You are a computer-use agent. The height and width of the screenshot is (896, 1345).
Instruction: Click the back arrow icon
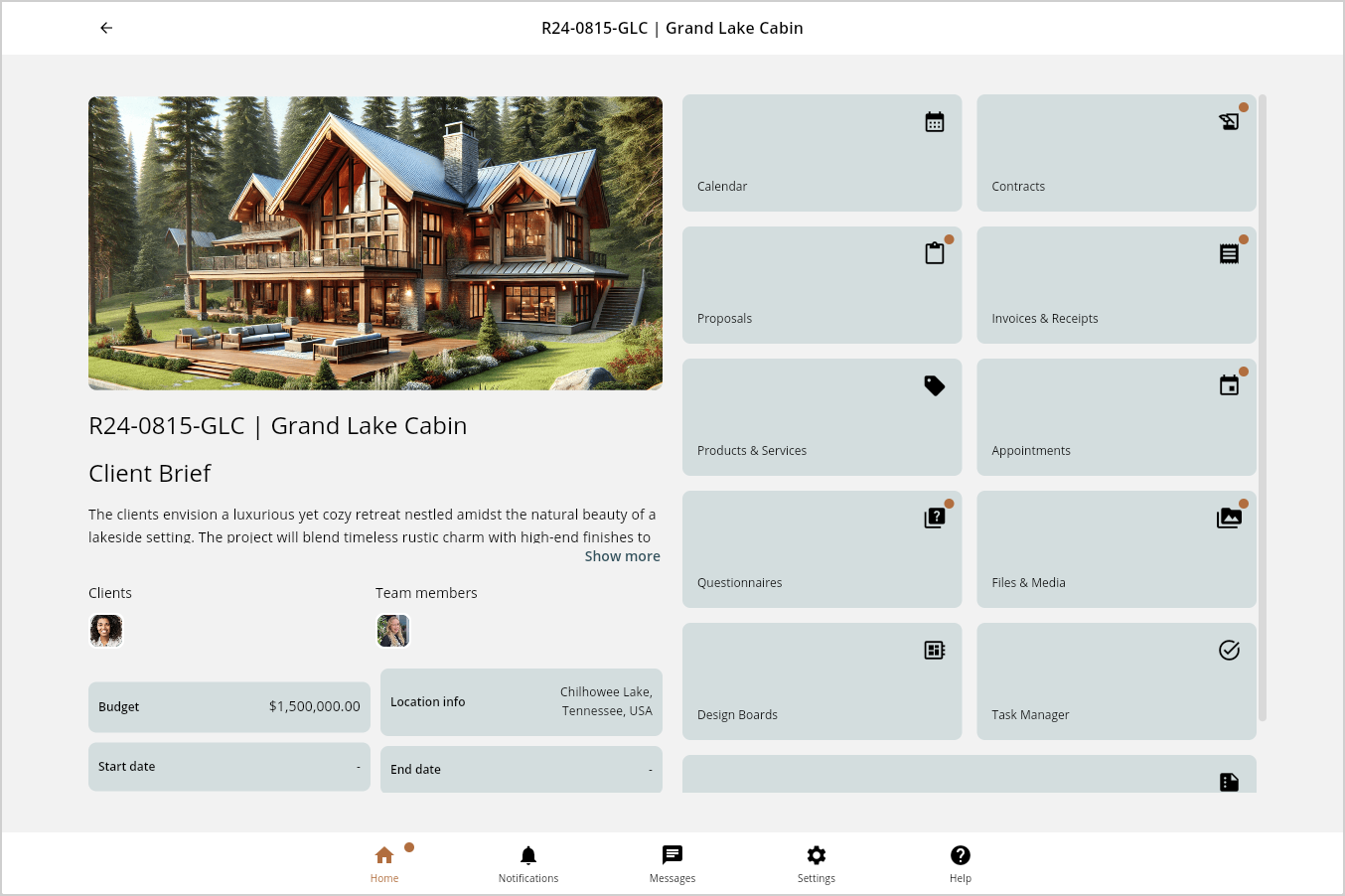(x=106, y=28)
